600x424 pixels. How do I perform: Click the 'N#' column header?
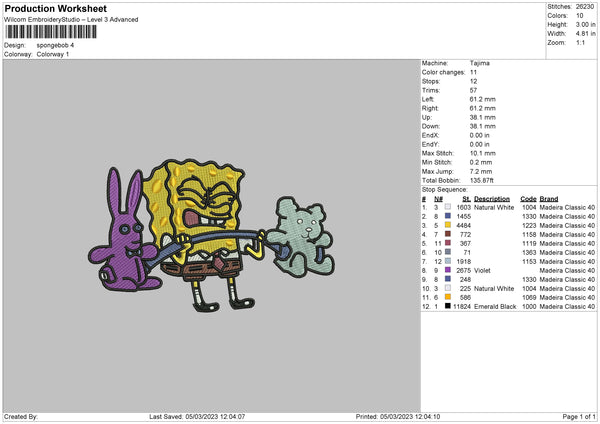pos(438,199)
